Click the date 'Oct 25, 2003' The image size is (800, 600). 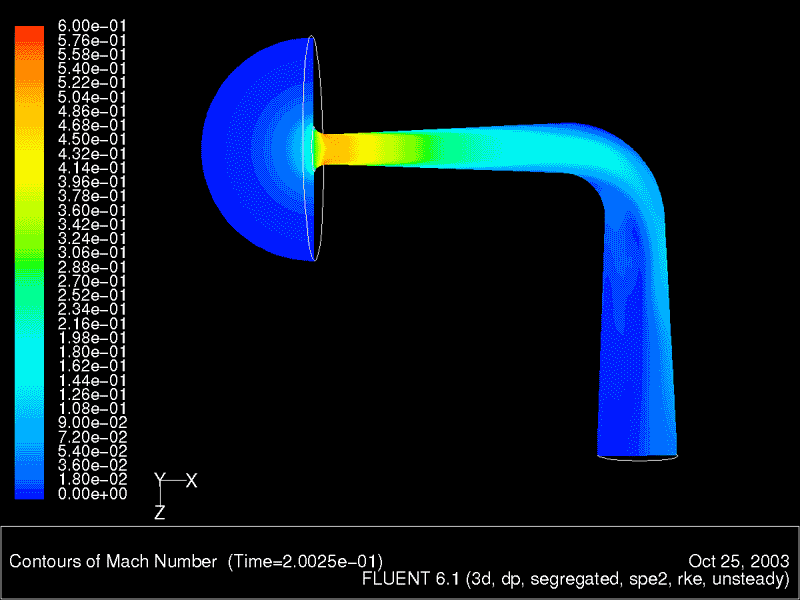click(739, 561)
